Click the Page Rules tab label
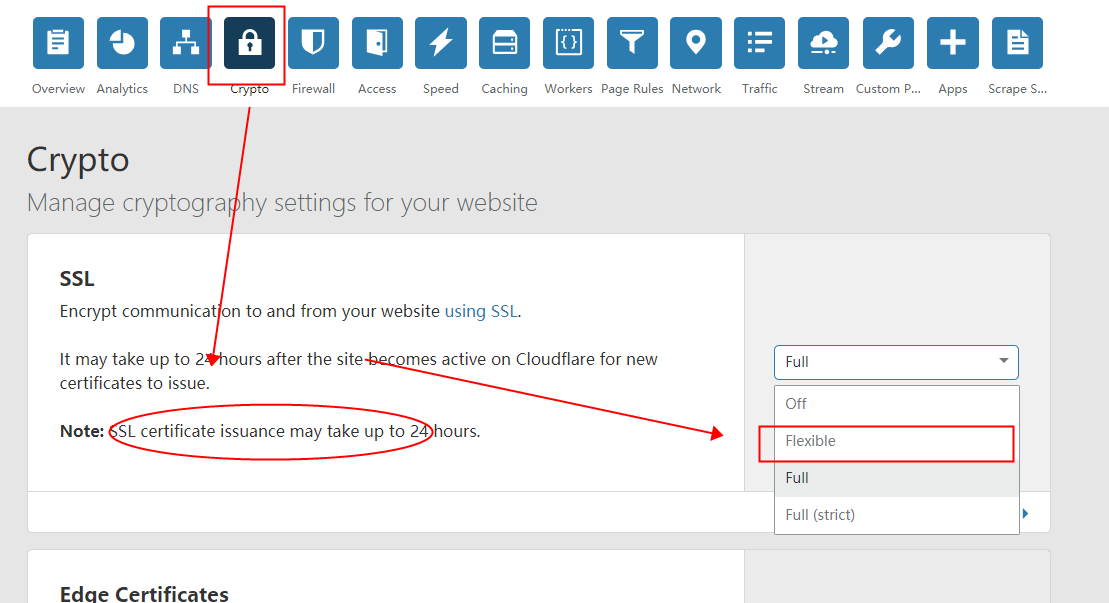This screenshot has width=1109, height=603. pyautogui.click(x=632, y=88)
